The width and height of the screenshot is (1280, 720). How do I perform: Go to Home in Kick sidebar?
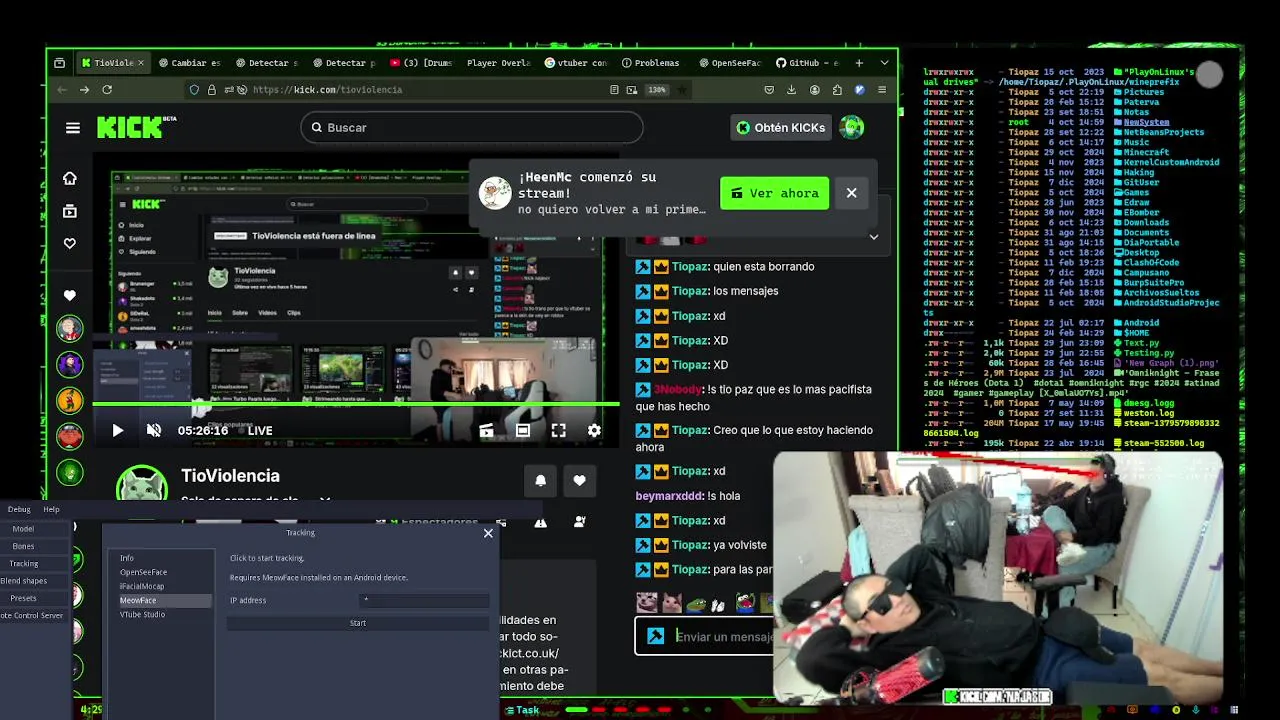(x=69, y=178)
